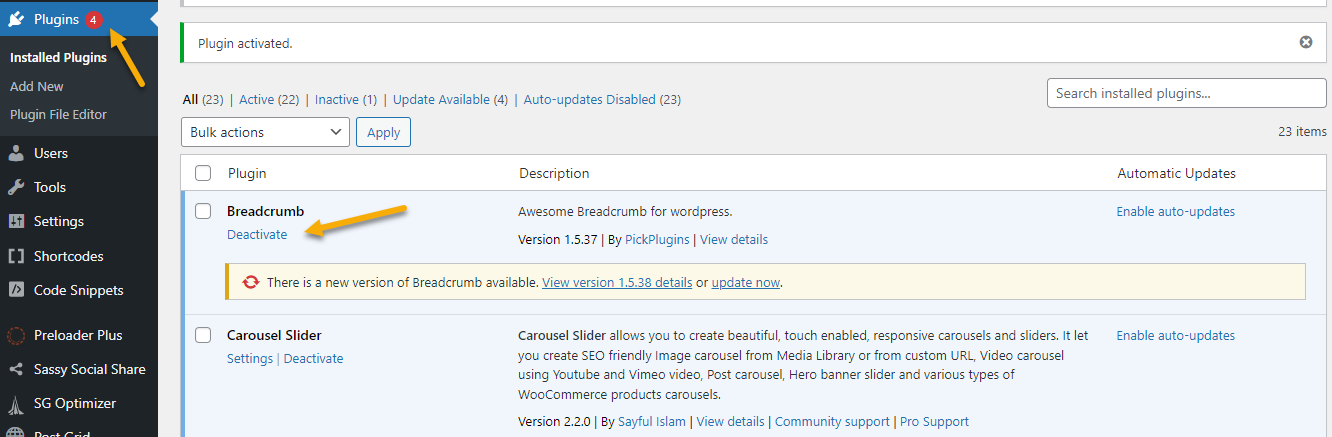View details for Carousel Slider
1332x437 pixels.
730,421
